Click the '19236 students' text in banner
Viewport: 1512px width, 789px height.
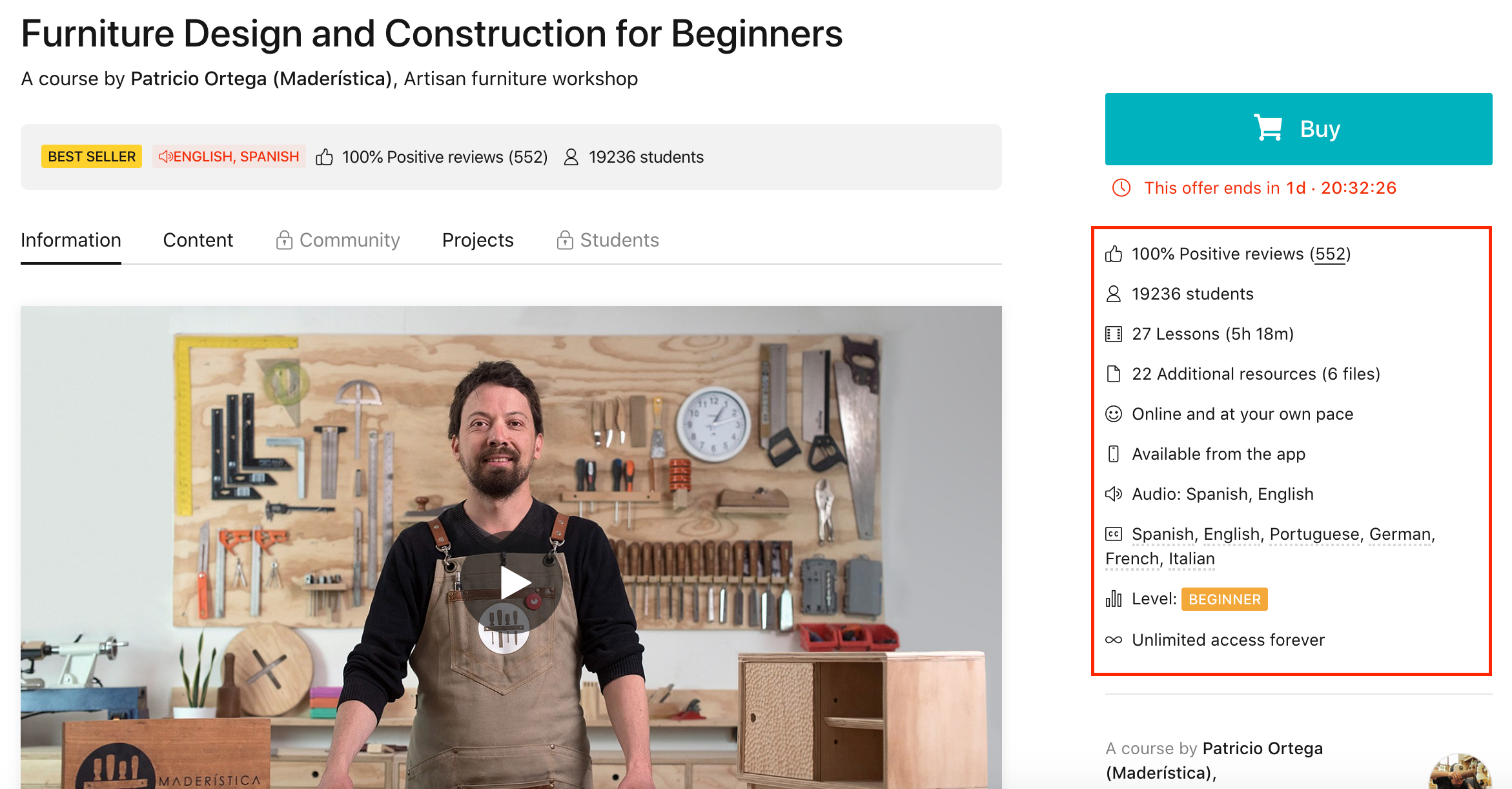pos(646,157)
